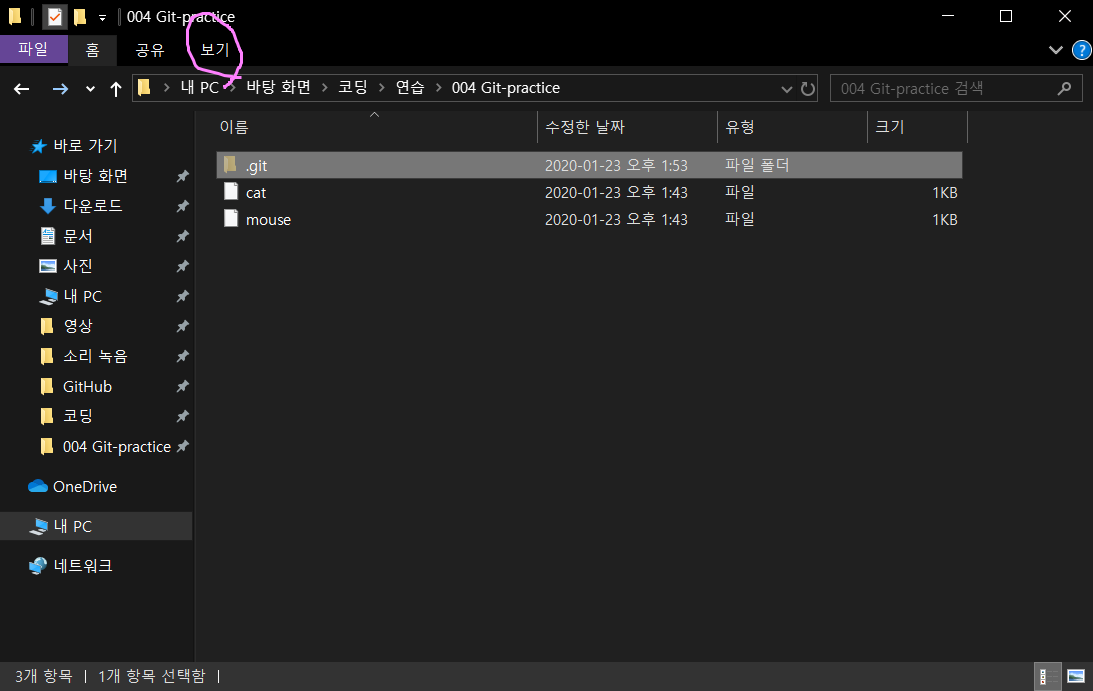1093x691 pixels.
Task: Select the .git folder row
Action: (x=589, y=165)
